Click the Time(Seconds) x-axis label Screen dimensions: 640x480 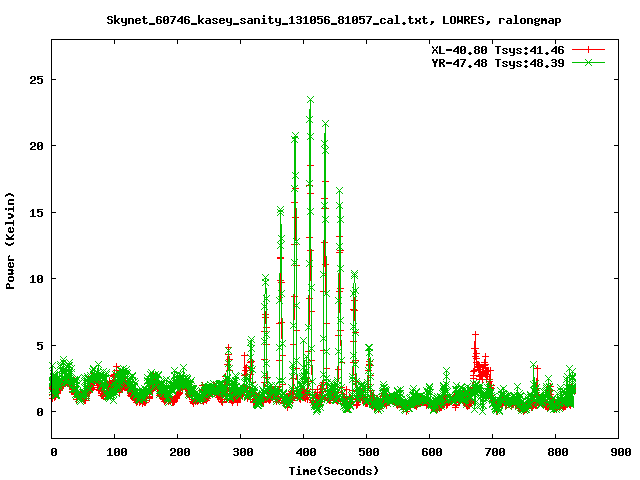point(333,471)
